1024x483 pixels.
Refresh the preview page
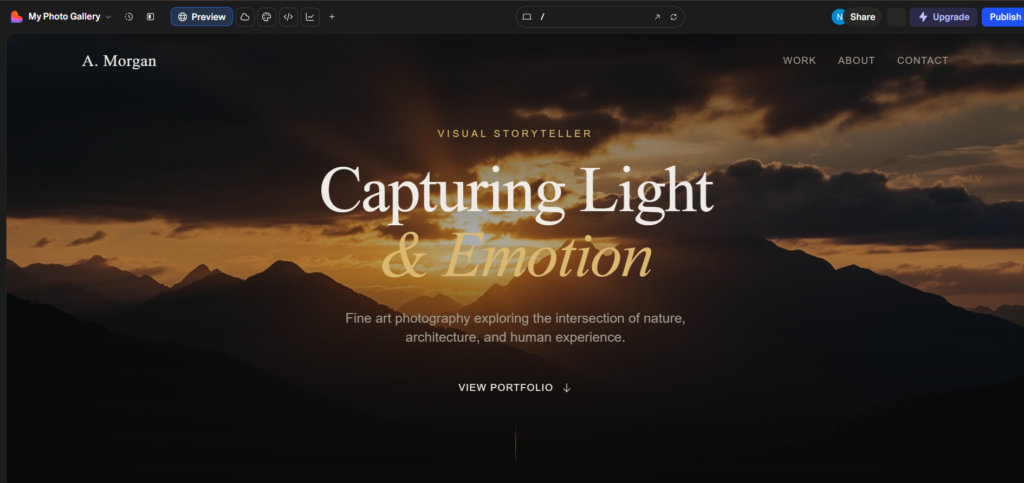pyautogui.click(x=673, y=17)
